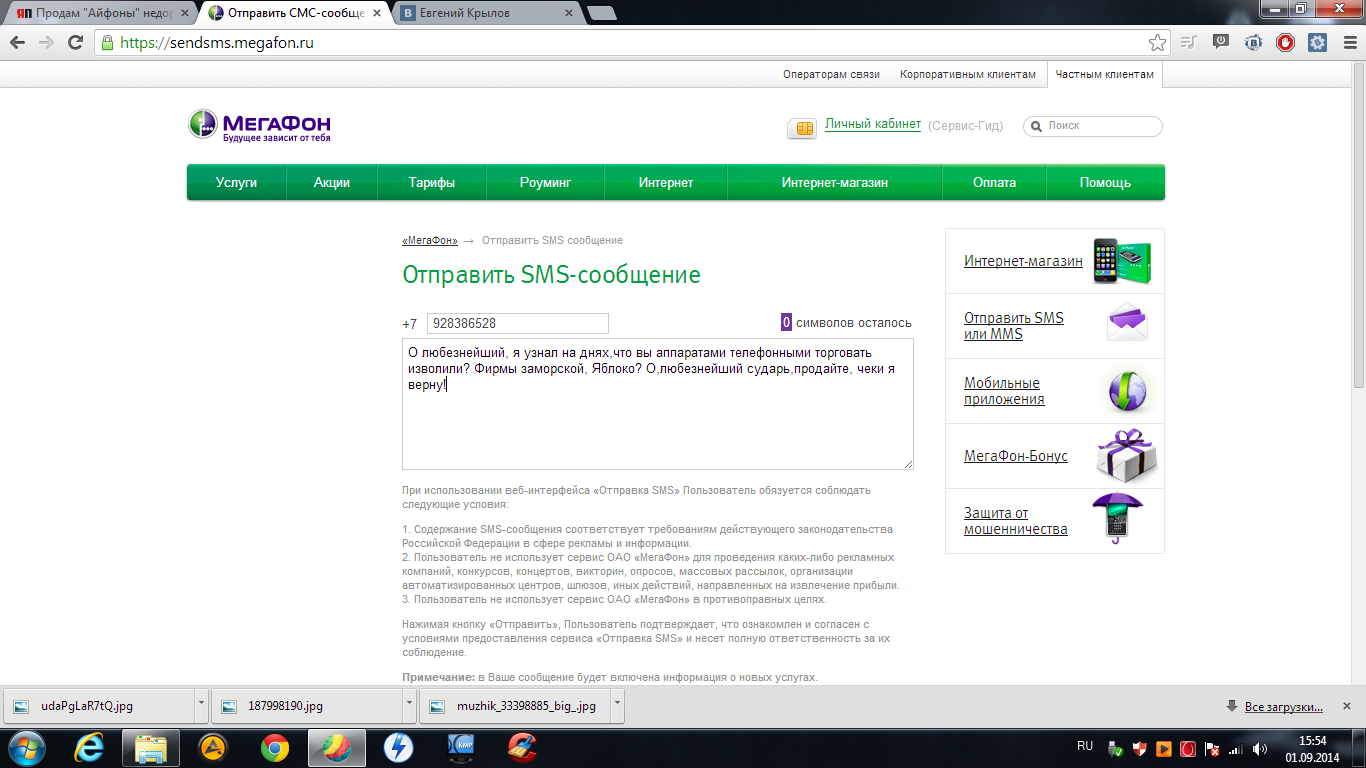Image resolution: width=1366 pixels, height=768 pixels.
Task: Open the Интернет menu item
Action: [666, 183]
